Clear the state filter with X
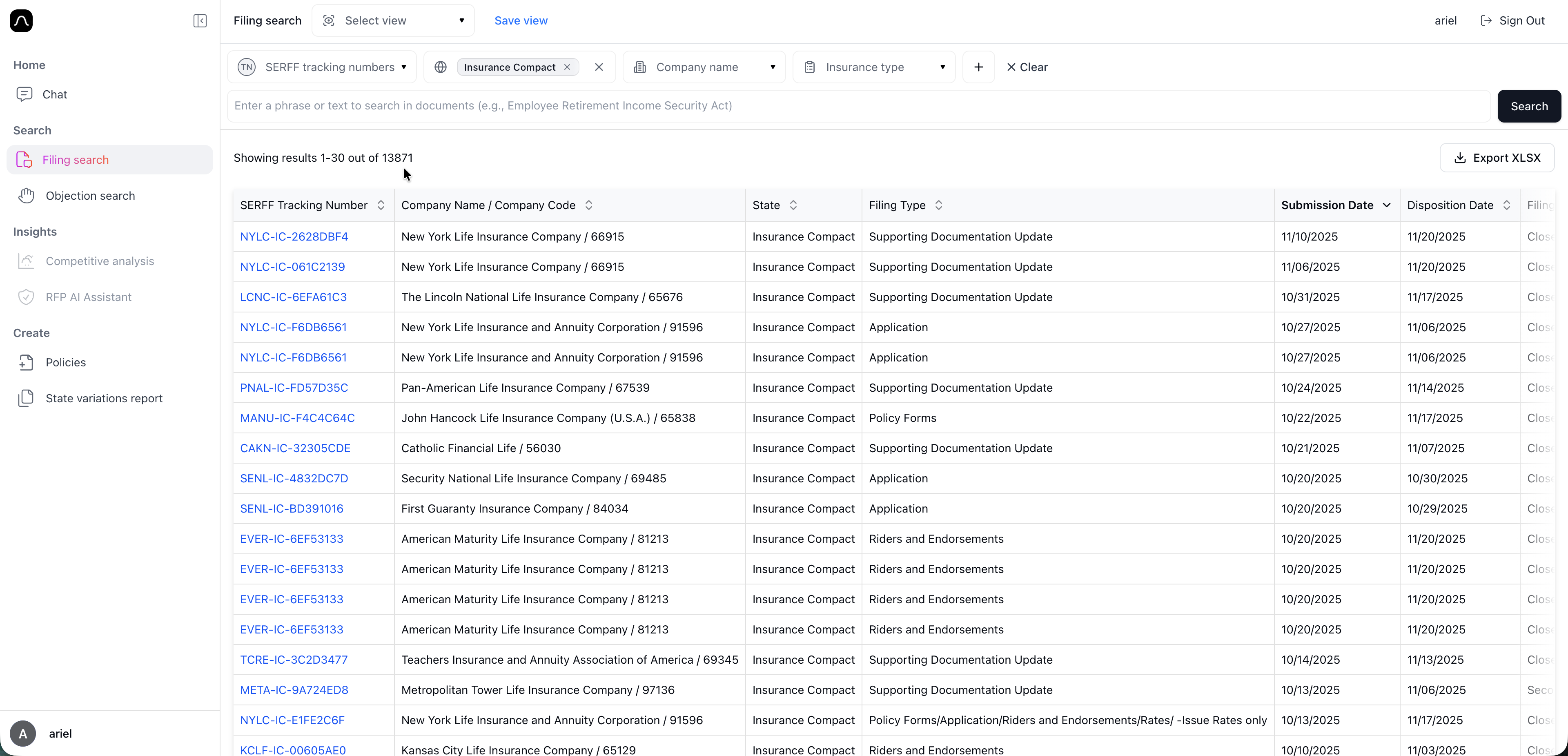 pyautogui.click(x=599, y=67)
